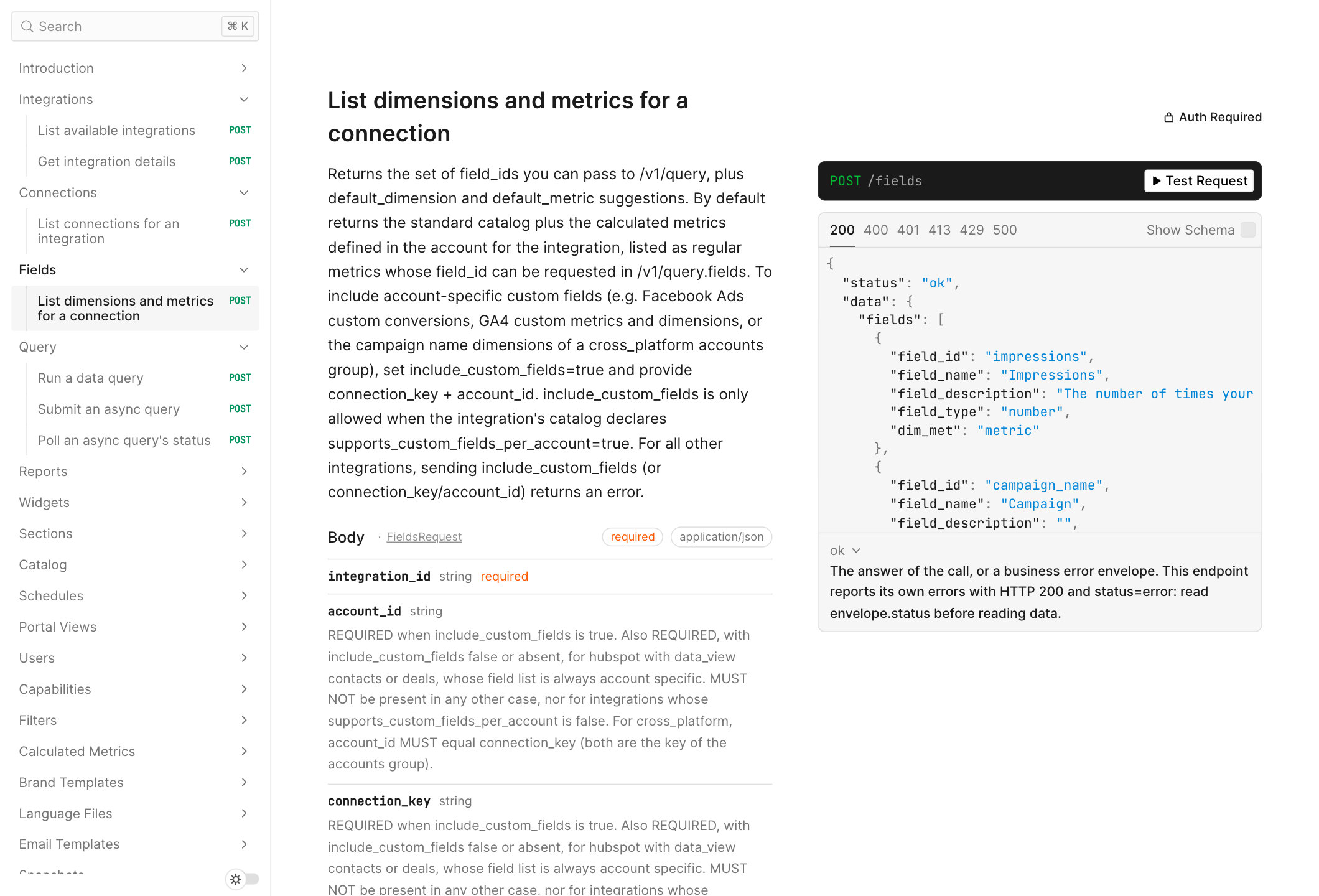This screenshot has width=1319, height=896.
Task: Collapse the Fields section chevron
Action: click(244, 270)
